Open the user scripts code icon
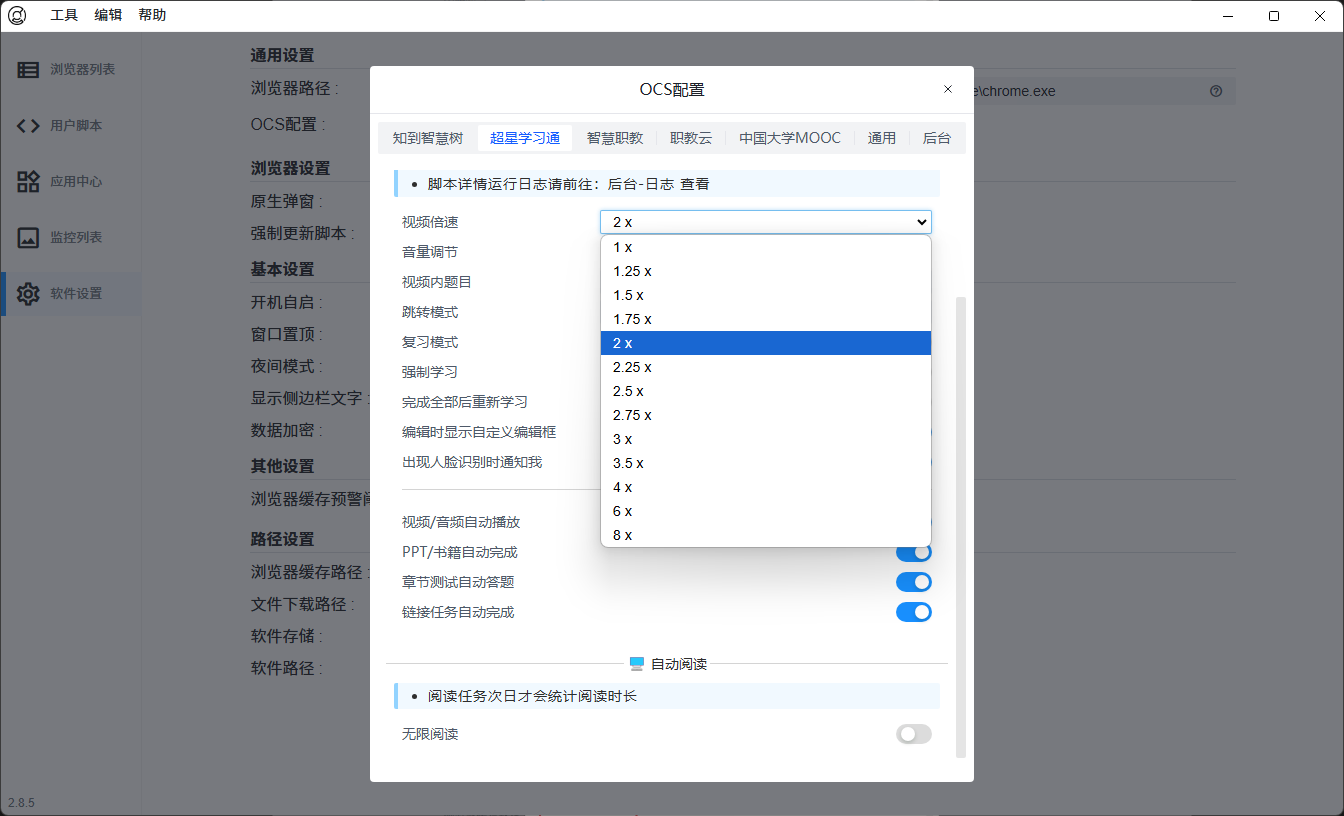The height and width of the screenshot is (816, 1344). [28, 126]
